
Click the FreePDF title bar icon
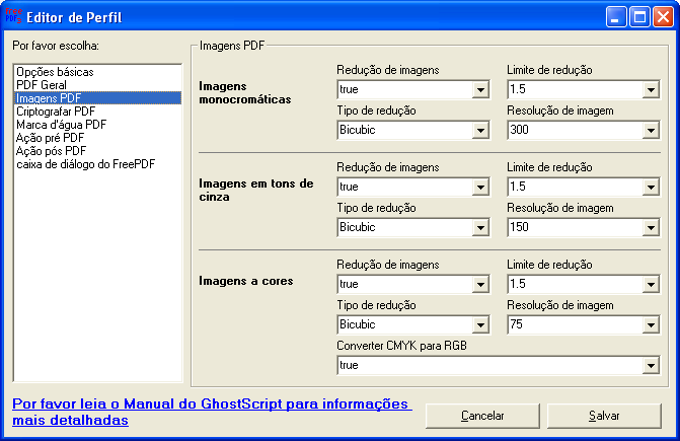13,16
